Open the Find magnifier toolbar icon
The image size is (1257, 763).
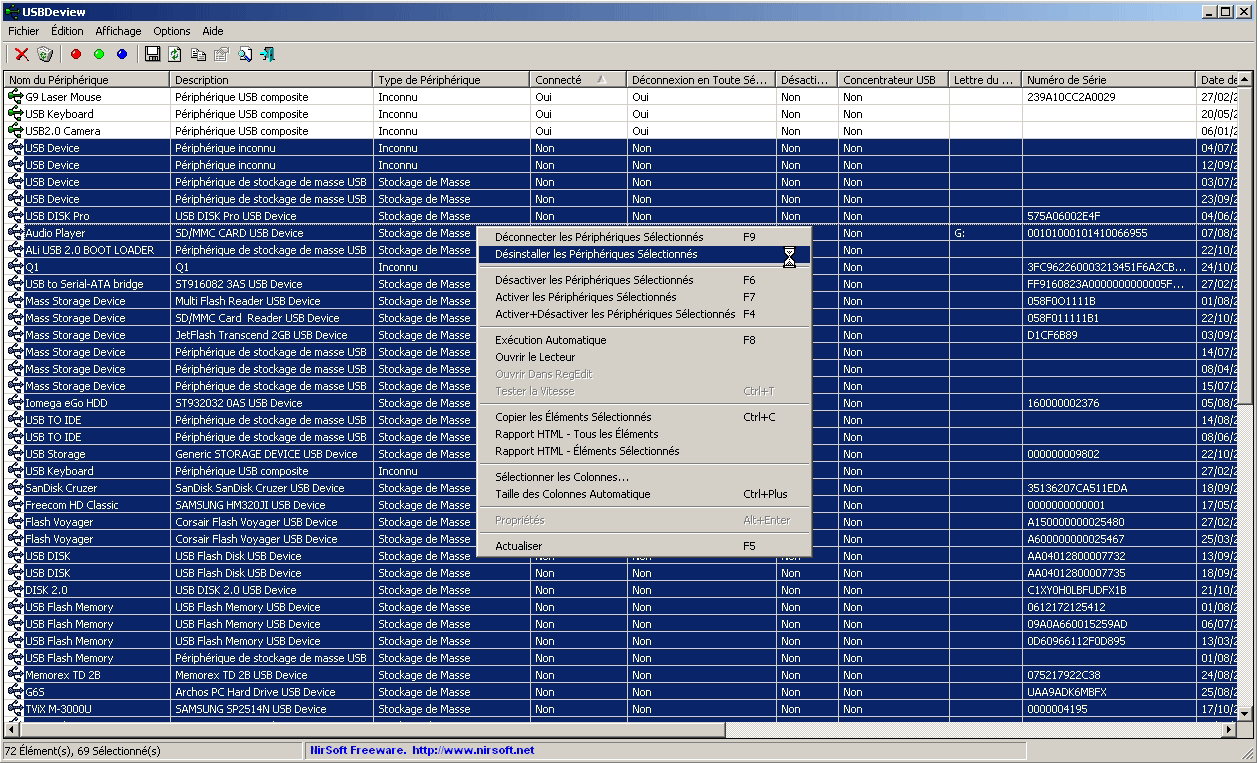[245, 54]
